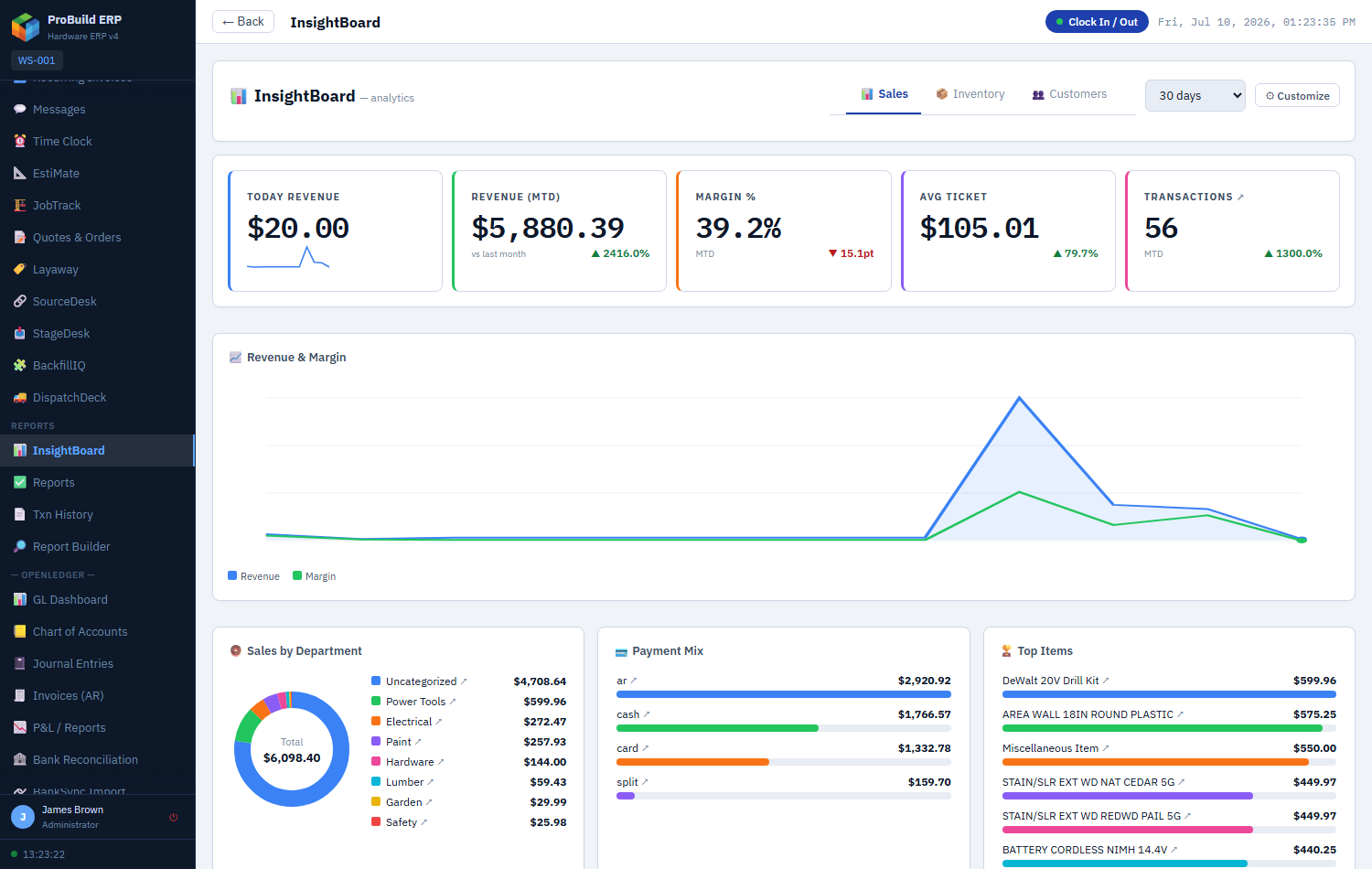This screenshot has height=869, width=1372.
Task: Click the Quotes & Orders document icon
Action: tap(19, 237)
